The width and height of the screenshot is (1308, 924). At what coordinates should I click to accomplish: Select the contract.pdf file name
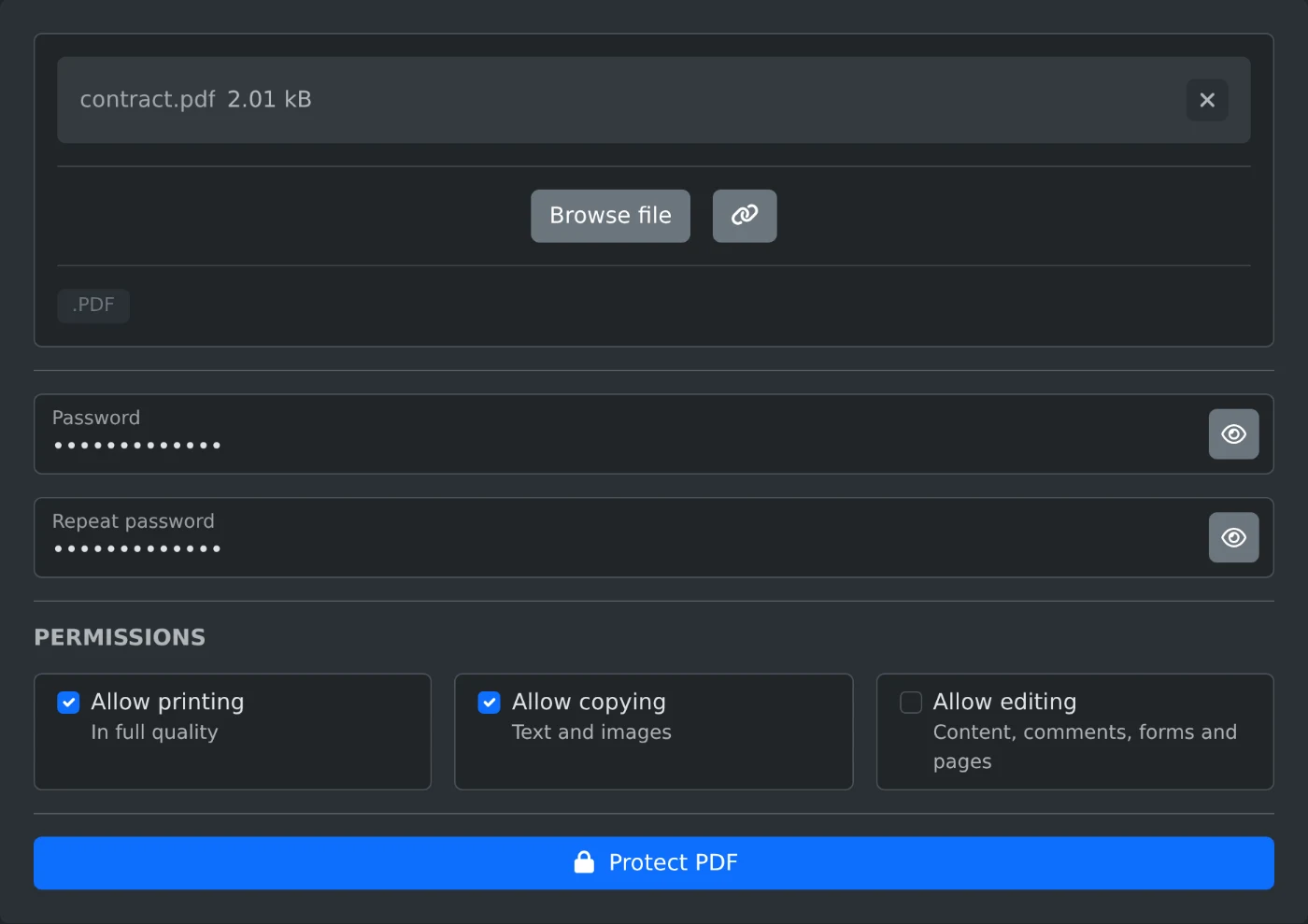pos(148,99)
